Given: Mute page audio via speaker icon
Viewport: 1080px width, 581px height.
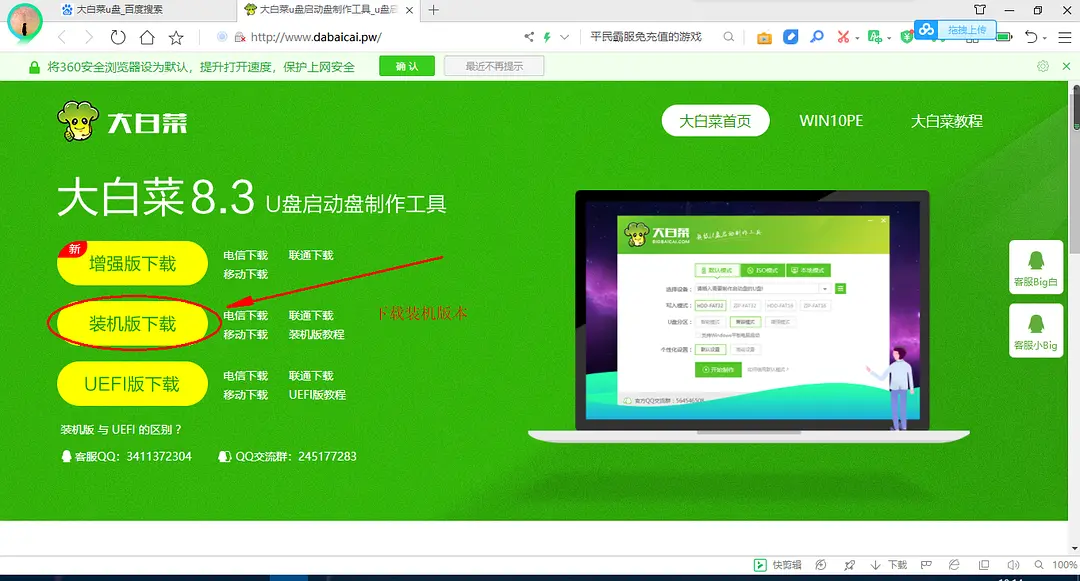Looking at the screenshot, I should coord(1012,565).
